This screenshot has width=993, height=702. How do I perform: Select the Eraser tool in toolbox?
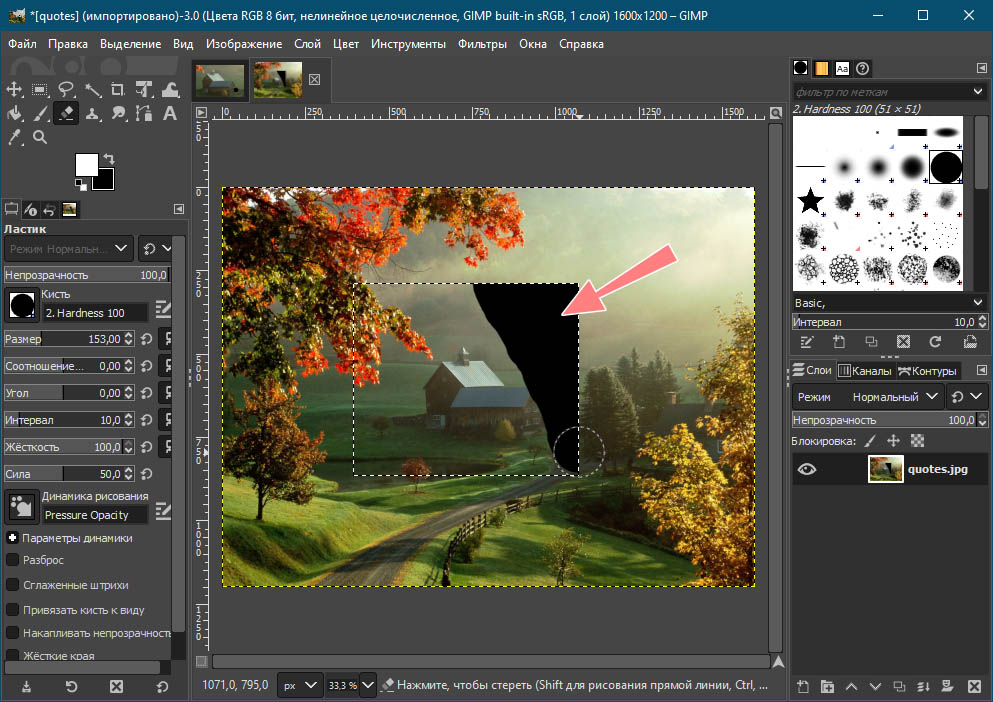tap(66, 113)
